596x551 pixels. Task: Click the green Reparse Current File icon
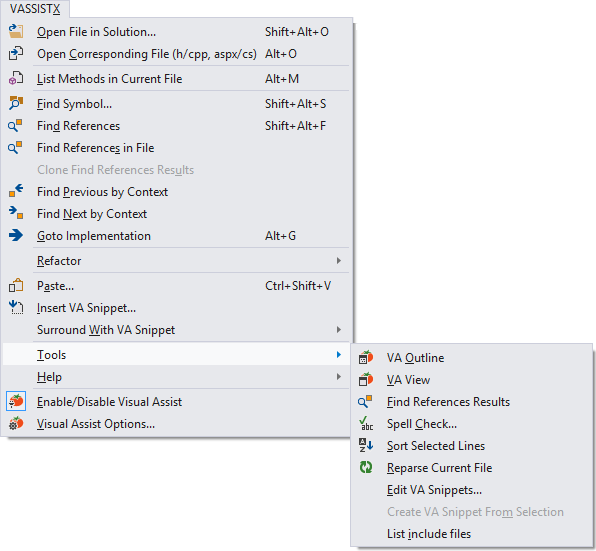pyautogui.click(x=366, y=467)
